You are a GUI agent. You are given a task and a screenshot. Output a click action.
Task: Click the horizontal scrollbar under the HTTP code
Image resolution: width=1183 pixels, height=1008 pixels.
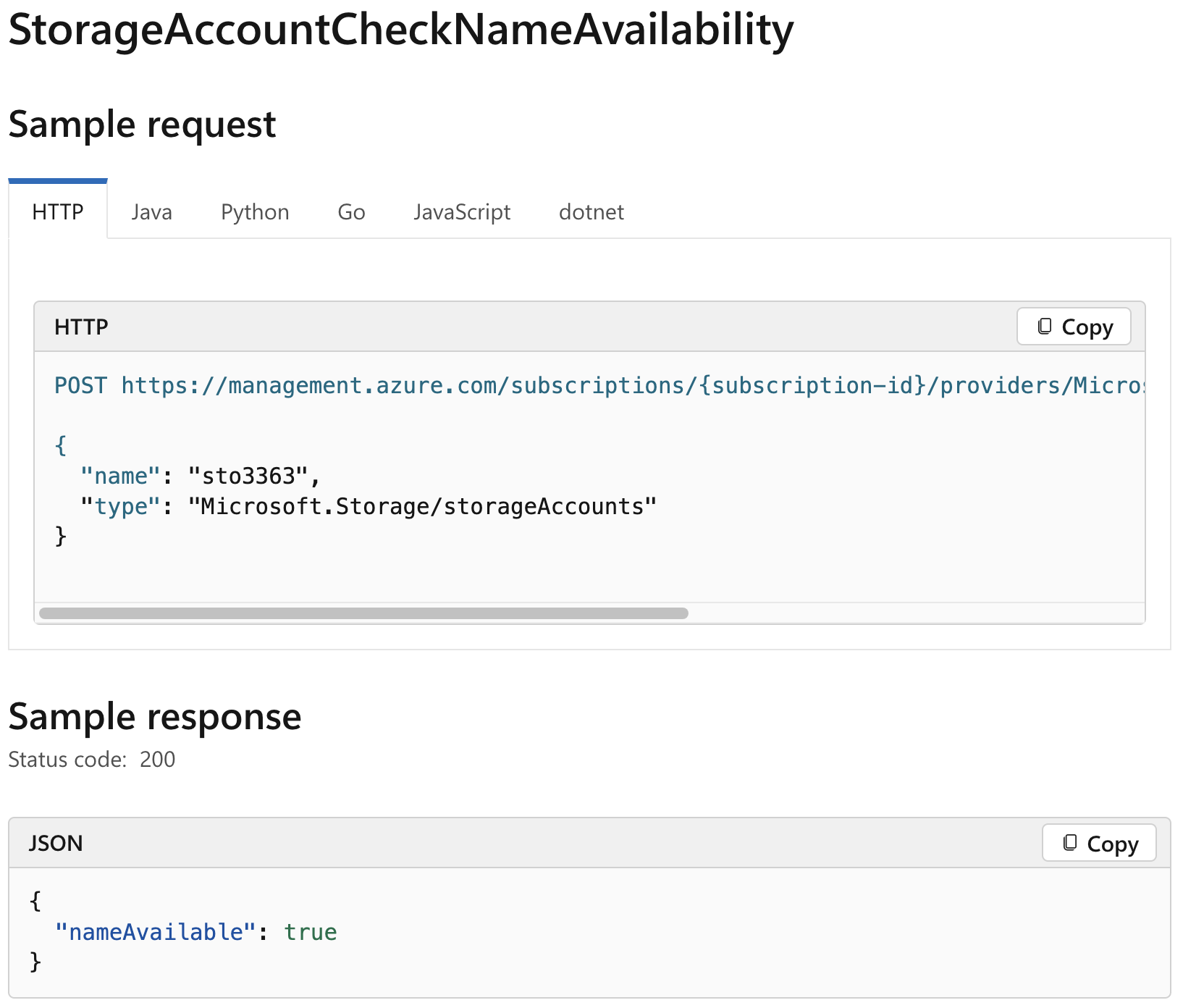[x=363, y=613]
